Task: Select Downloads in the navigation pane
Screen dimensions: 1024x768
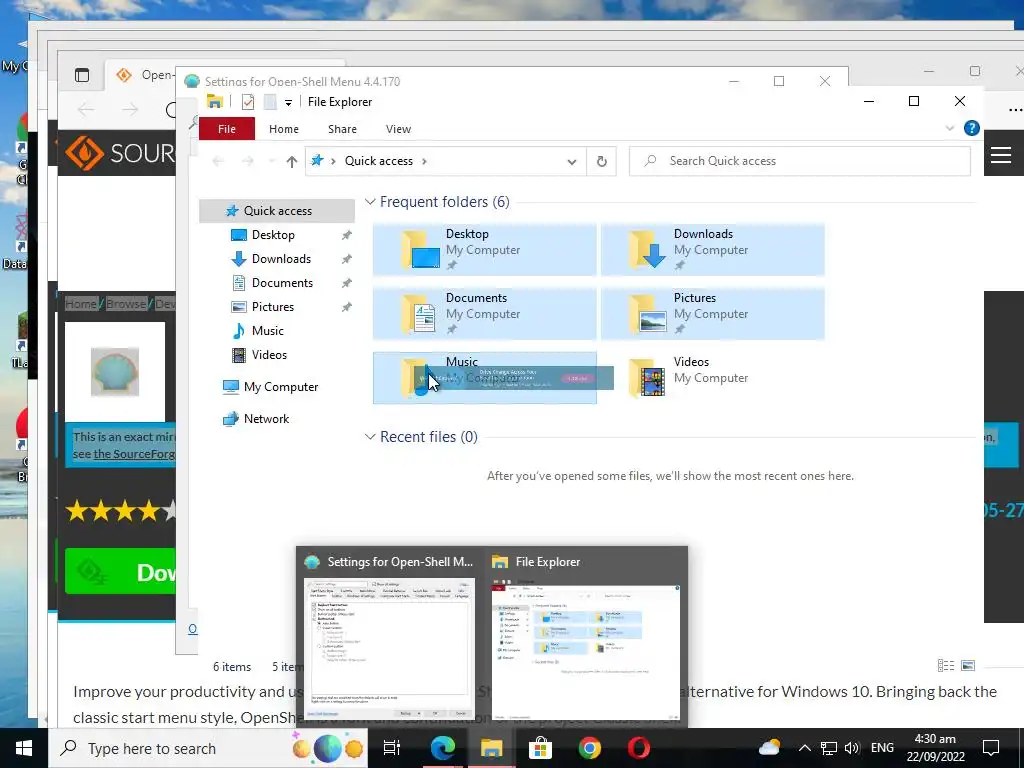Action: [281, 259]
